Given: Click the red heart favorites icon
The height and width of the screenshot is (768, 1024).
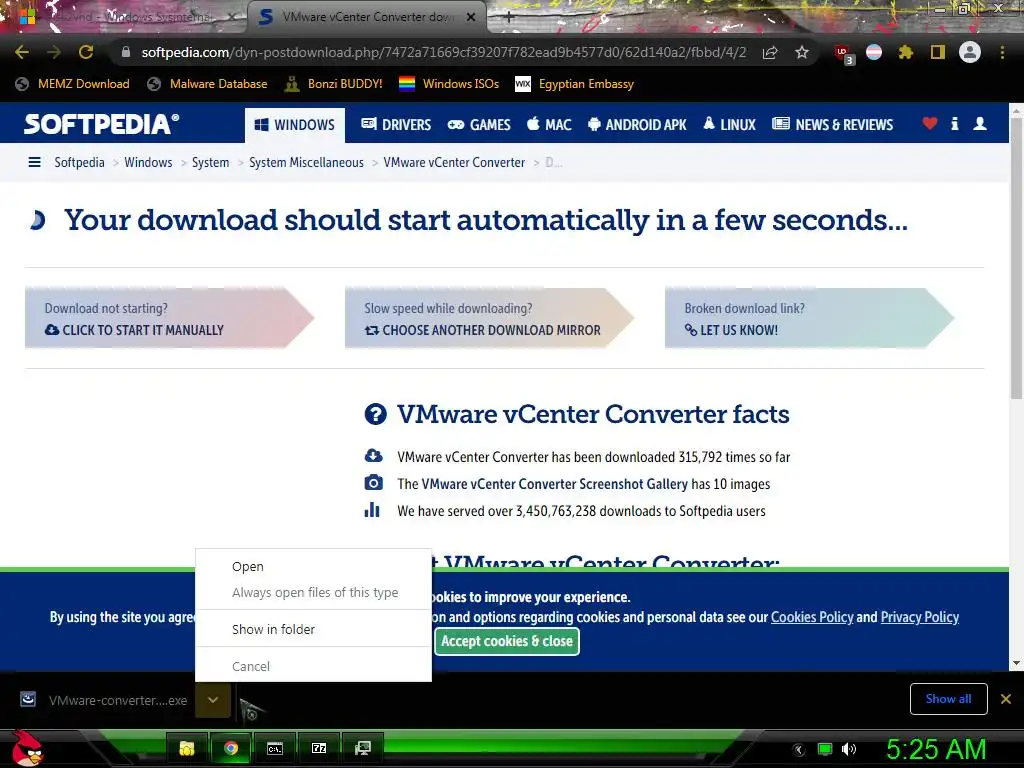Looking at the screenshot, I should pyautogui.click(x=930, y=123).
